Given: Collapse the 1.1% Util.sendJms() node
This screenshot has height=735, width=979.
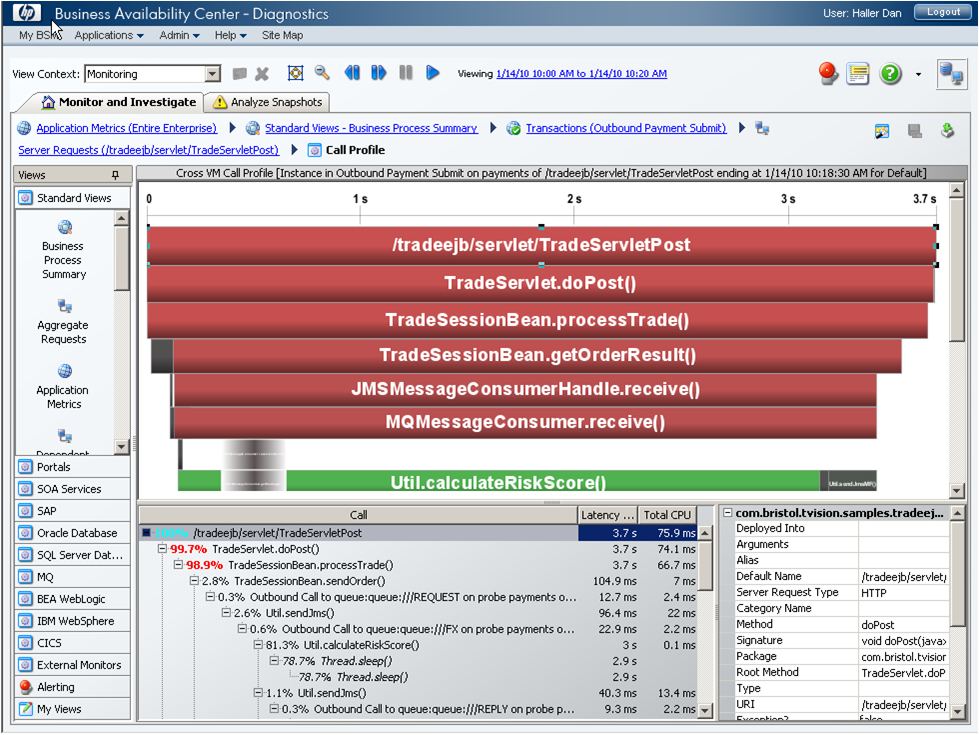Looking at the screenshot, I should (x=258, y=693).
